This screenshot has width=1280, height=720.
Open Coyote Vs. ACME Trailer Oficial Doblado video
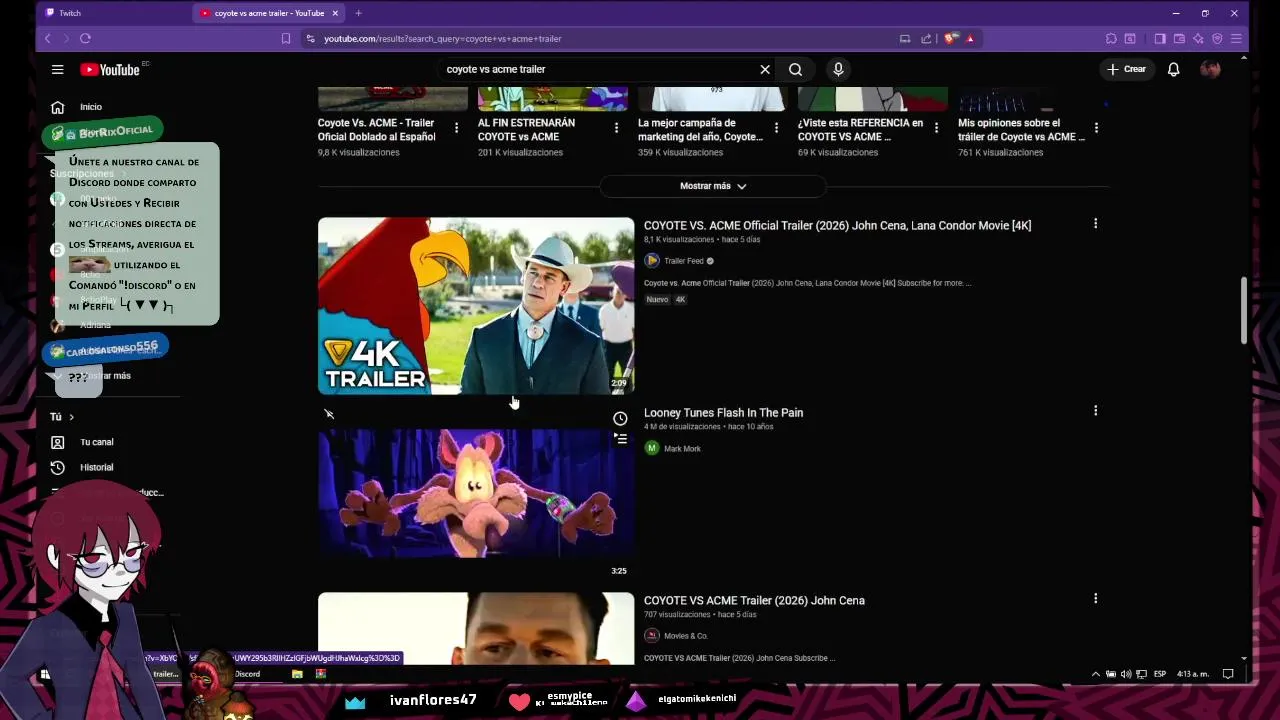click(x=377, y=129)
